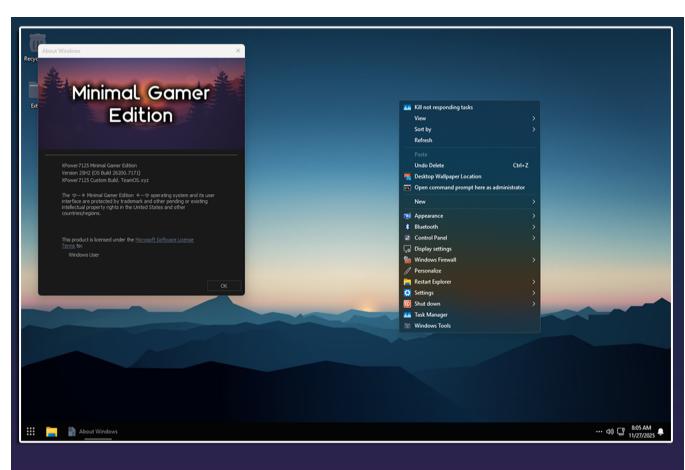Expand the Restart Explorer submenu arrow
Viewport: 685px width, 470px height.
point(533,282)
